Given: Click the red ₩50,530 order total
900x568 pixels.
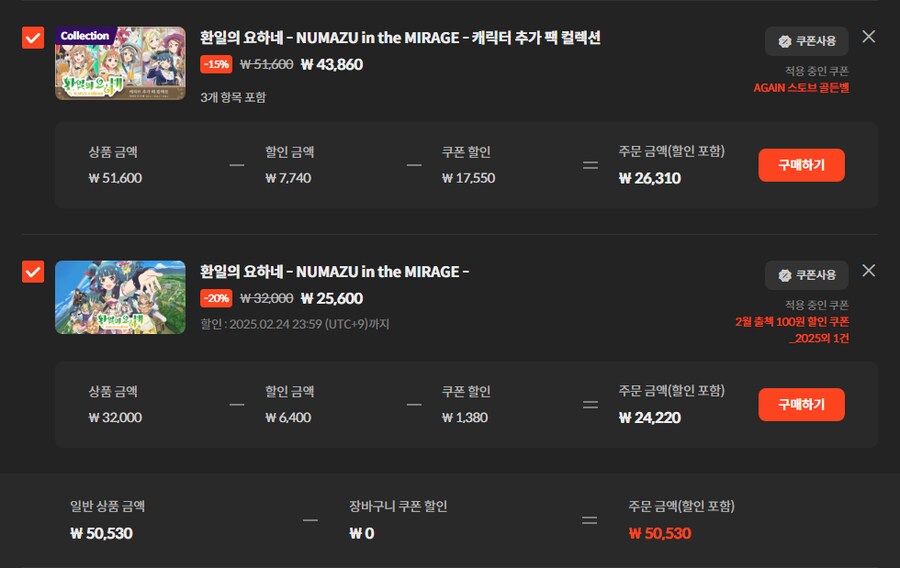Looking at the screenshot, I should click(659, 533).
